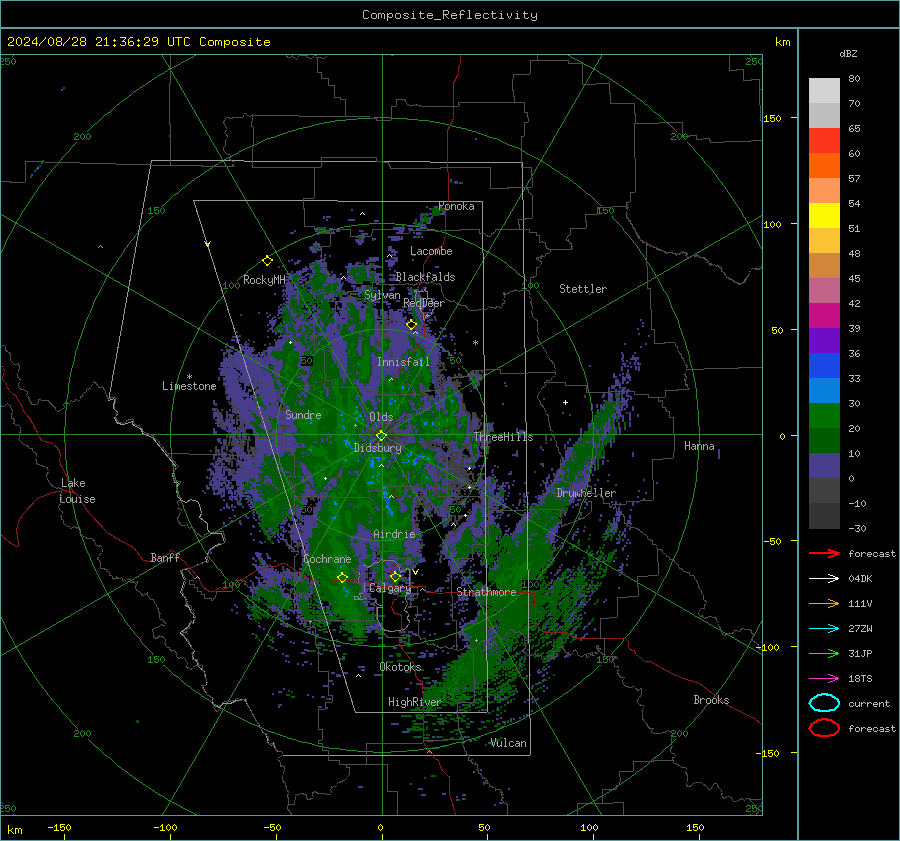The height and width of the screenshot is (841, 900).
Task: Click the cyan current ellipse icon
Action: (824, 703)
